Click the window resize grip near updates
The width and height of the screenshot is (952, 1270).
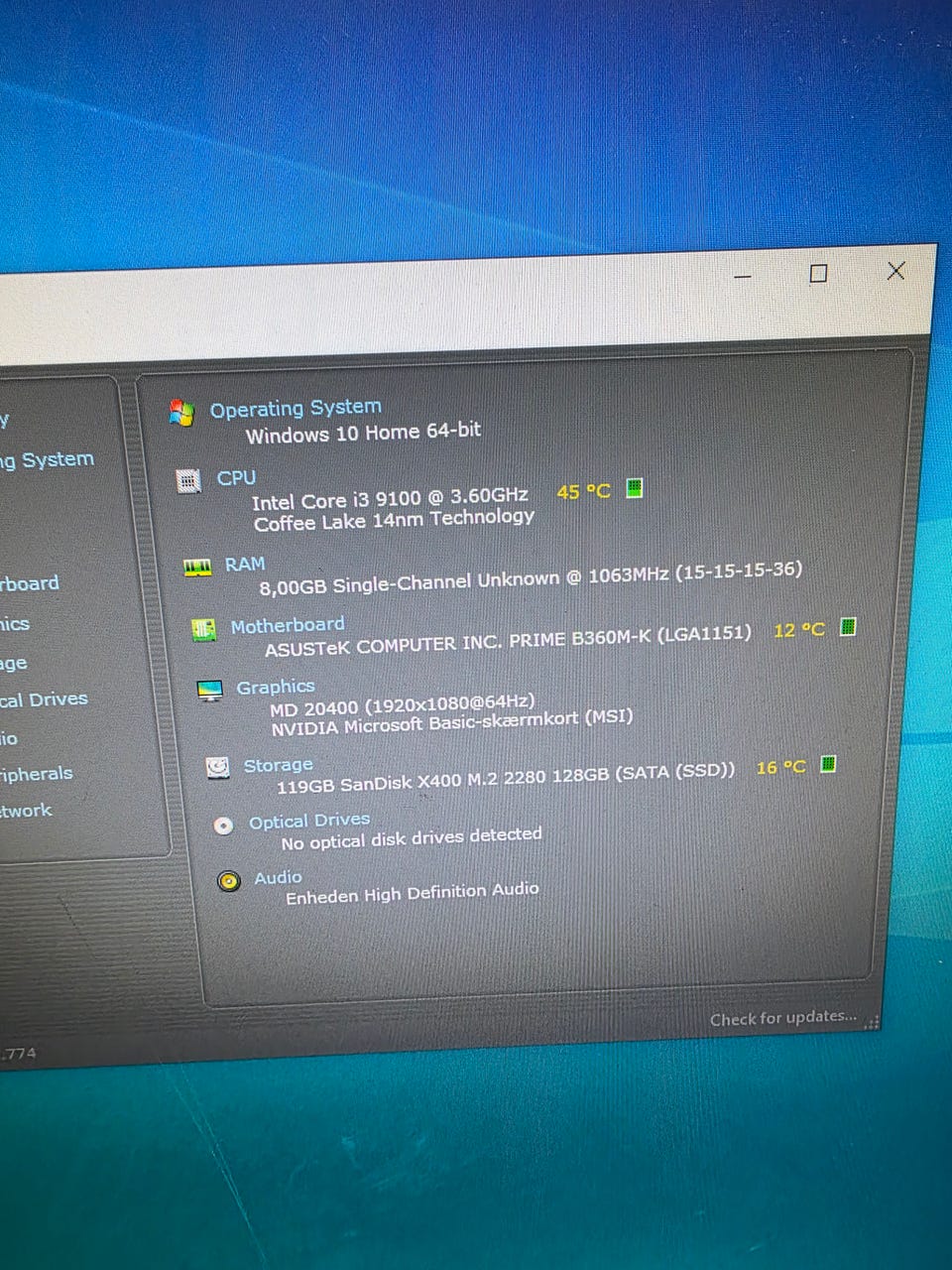[x=873, y=1023]
